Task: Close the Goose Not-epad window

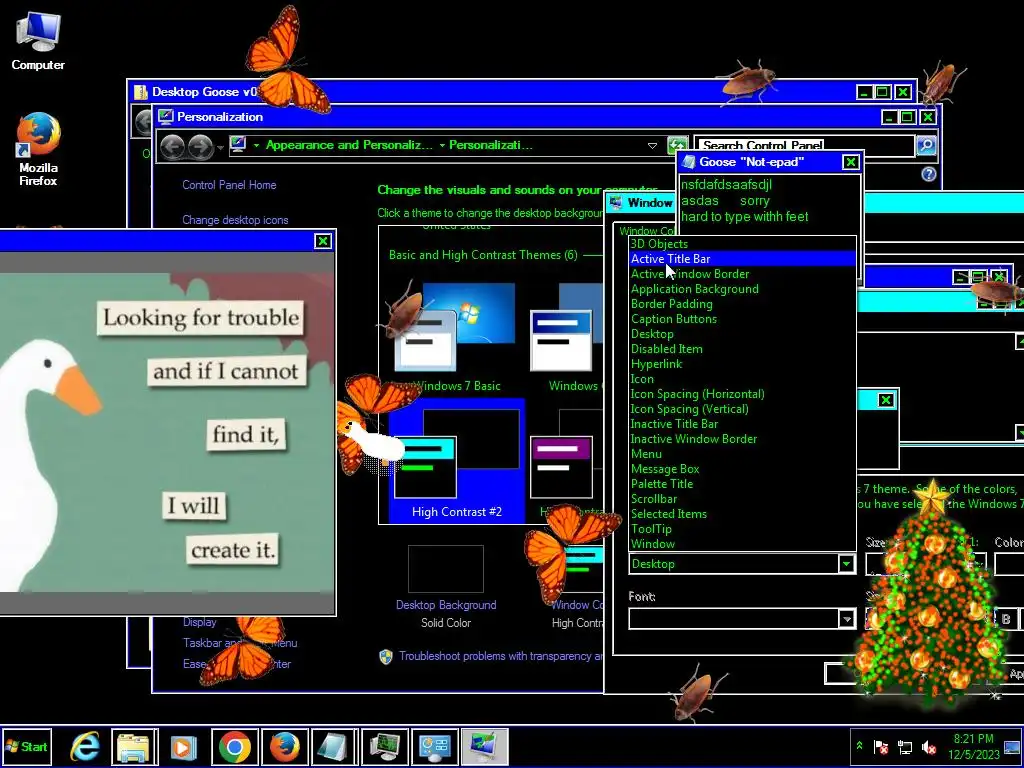Action: point(850,162)
